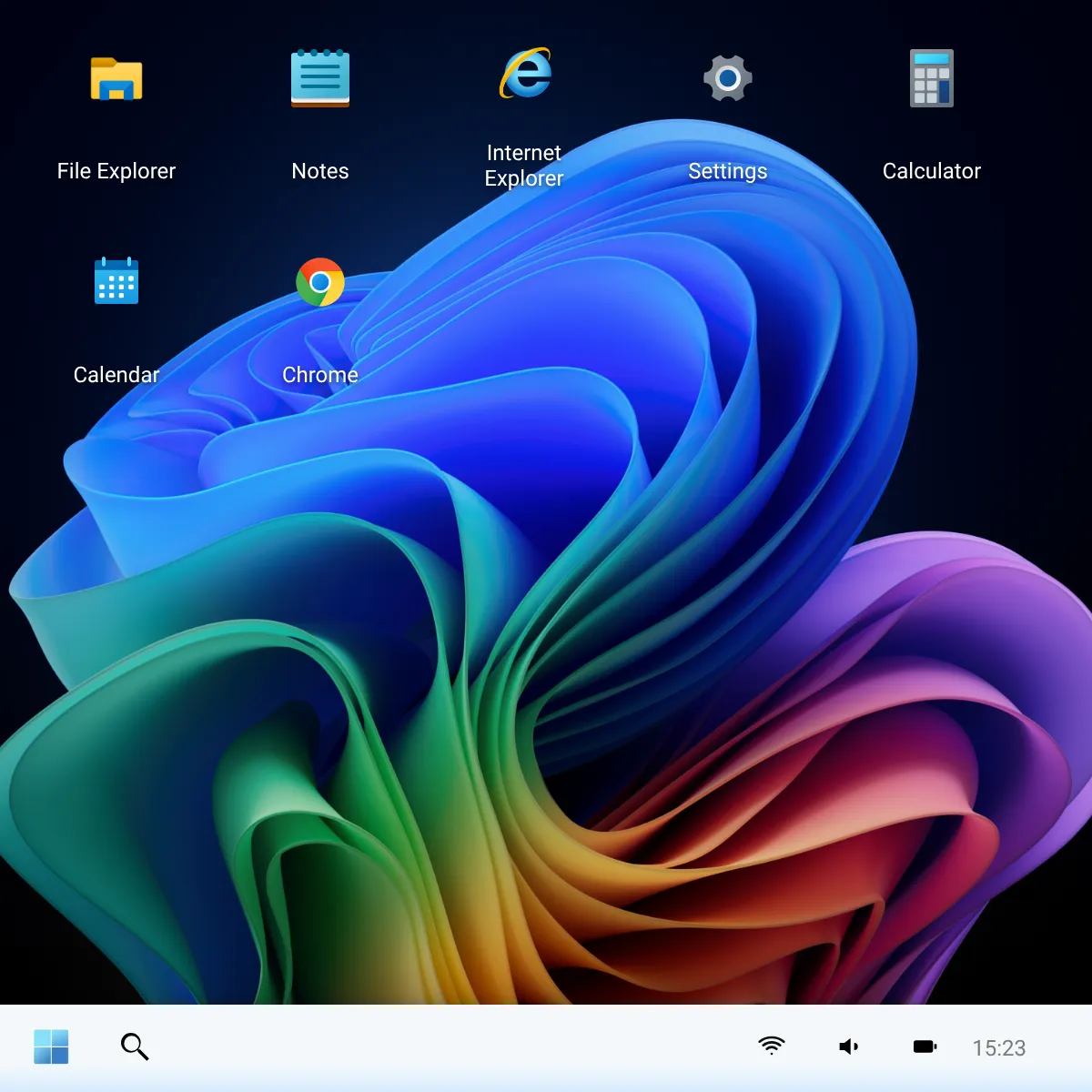
Task: Launch the Calculator icon
Action: [x=932, y=79]
